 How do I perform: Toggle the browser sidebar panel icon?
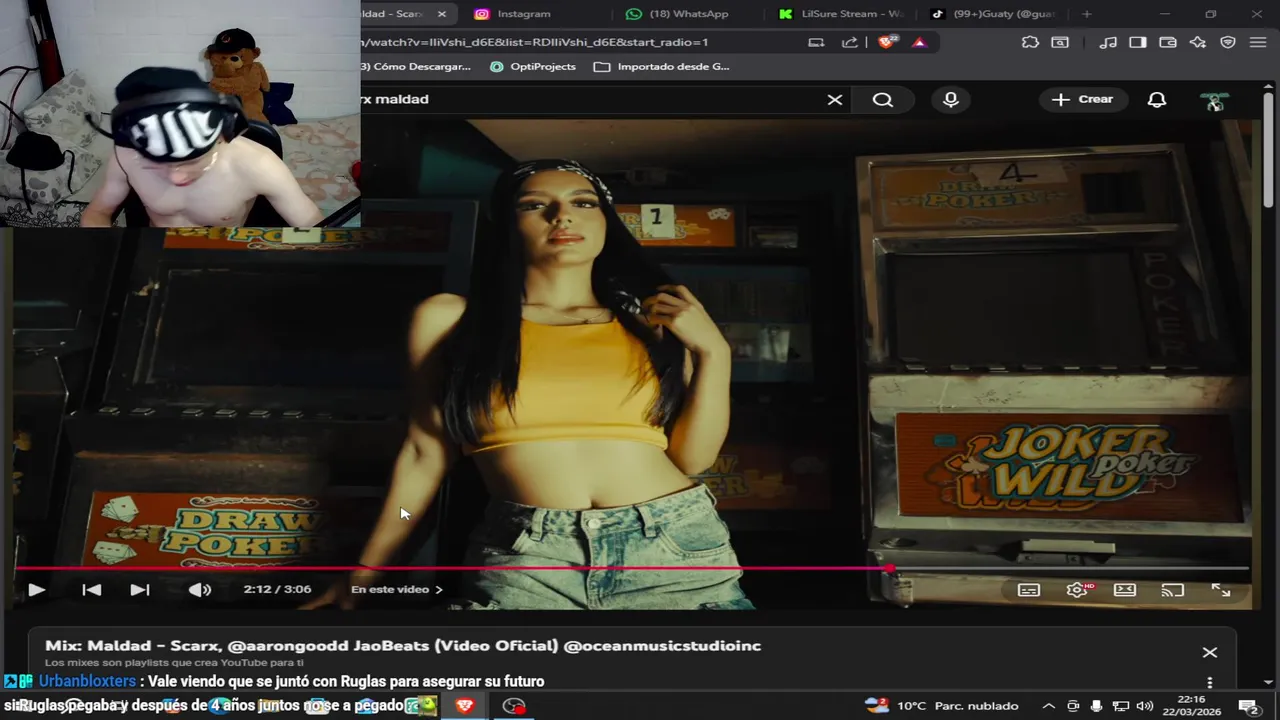tap(1138, 42)
